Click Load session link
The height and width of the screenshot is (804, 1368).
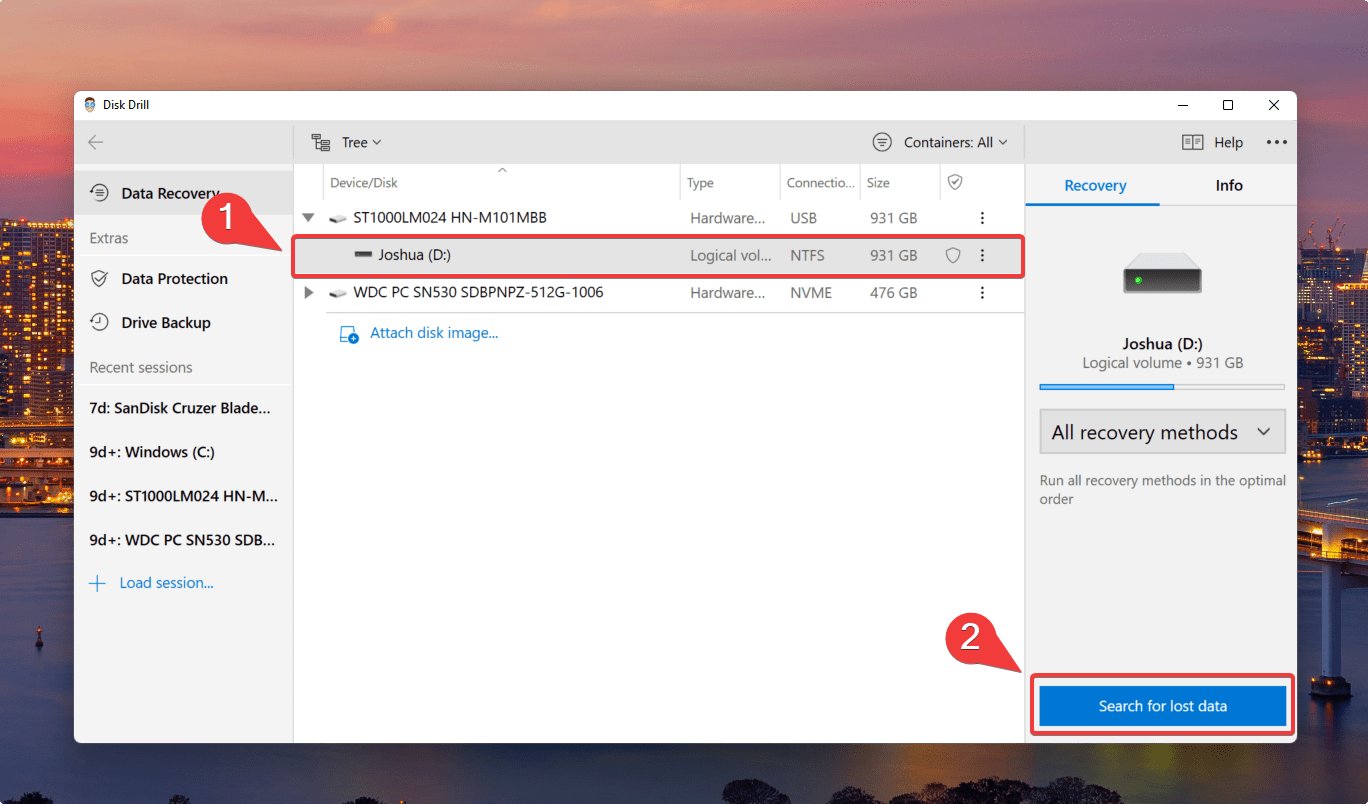point(166,583)
